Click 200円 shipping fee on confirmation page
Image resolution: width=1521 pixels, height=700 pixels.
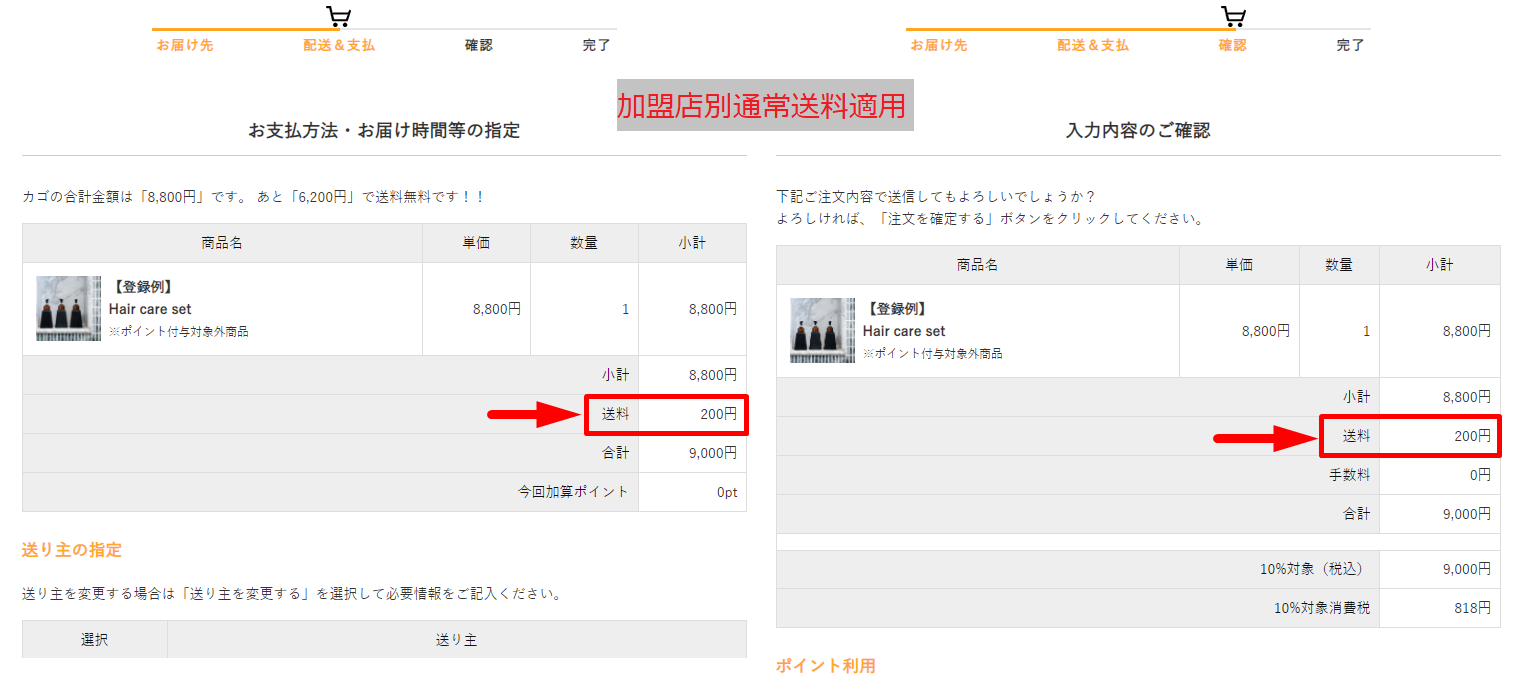point(1472,436)
